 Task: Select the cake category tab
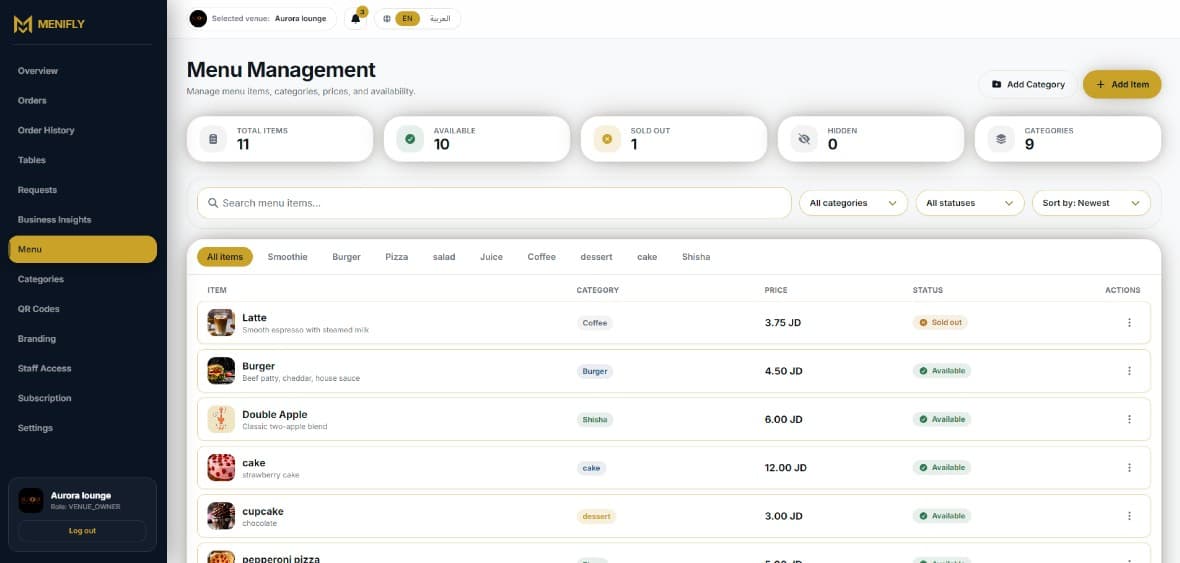point(647,257)
